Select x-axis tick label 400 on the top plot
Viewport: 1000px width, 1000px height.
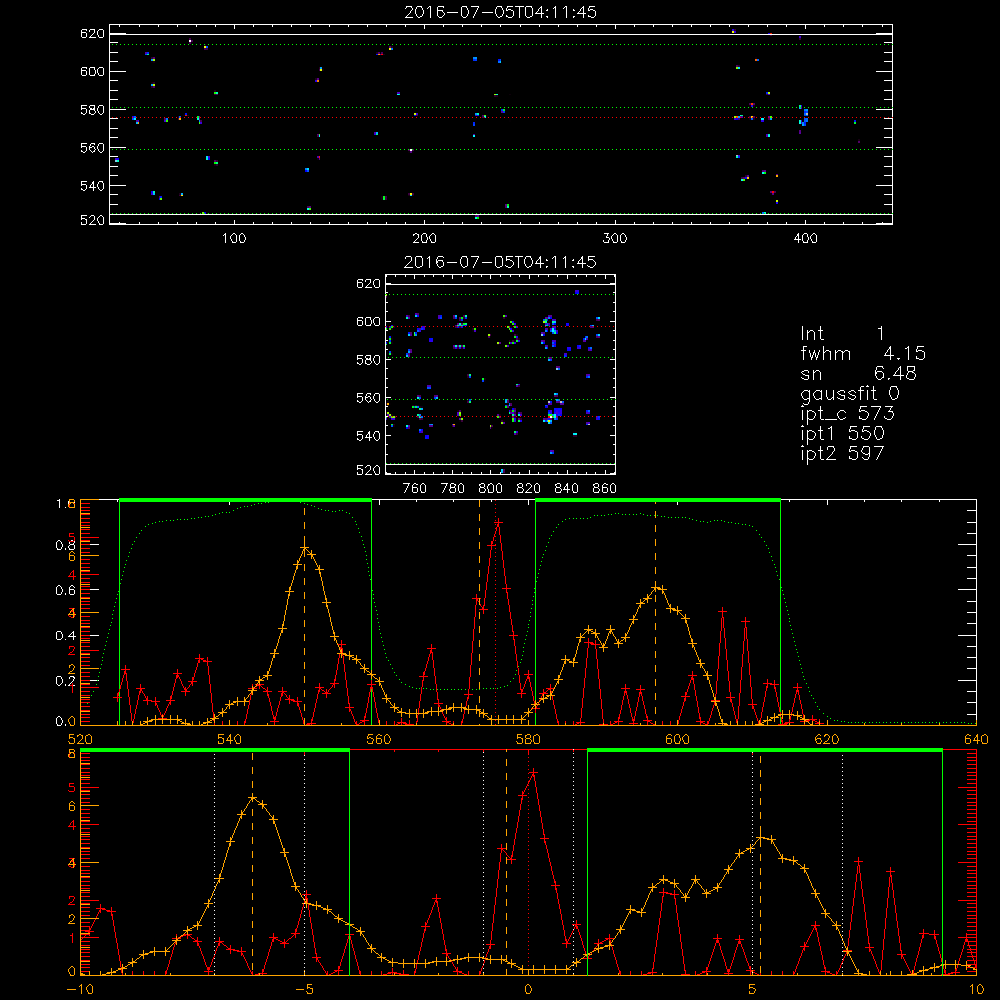[x=805, y=239]
